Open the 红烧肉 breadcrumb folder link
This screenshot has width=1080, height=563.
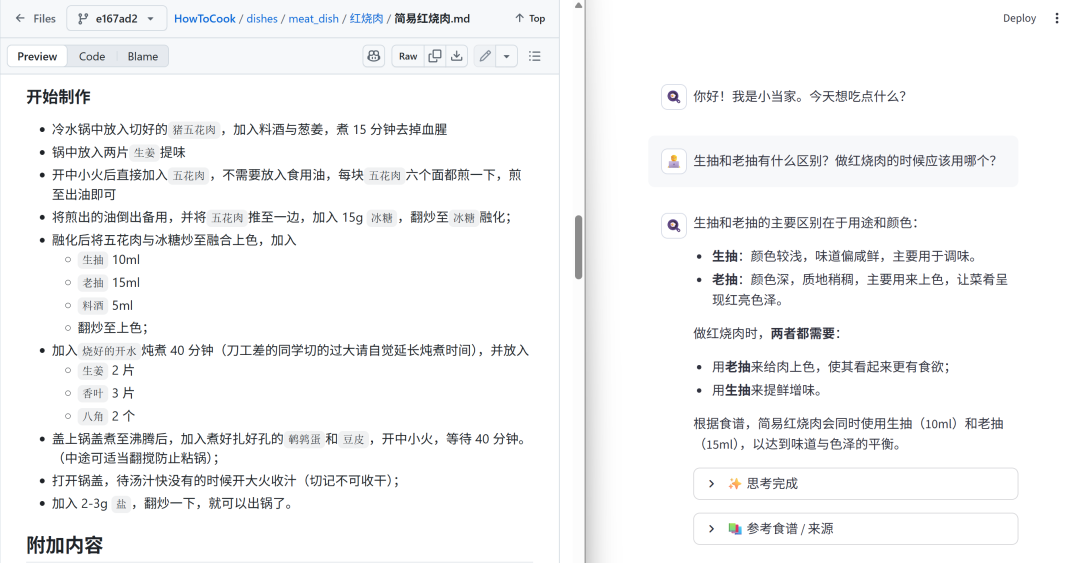(x=366, y=19)
